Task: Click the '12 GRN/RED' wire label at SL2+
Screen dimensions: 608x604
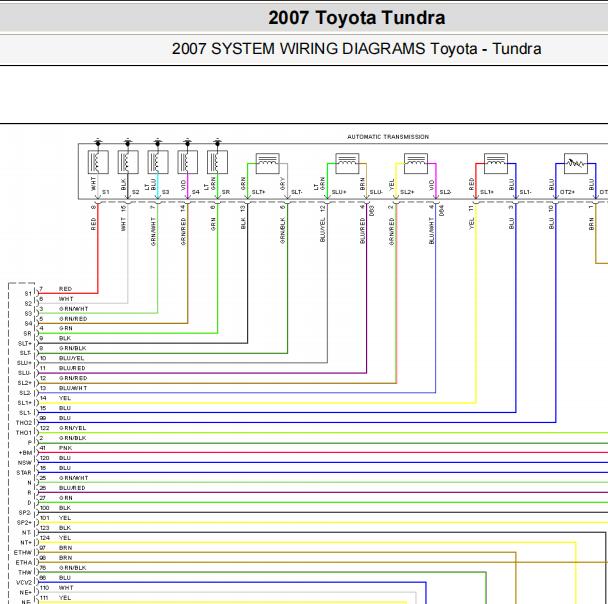Action: coord(64,378)
